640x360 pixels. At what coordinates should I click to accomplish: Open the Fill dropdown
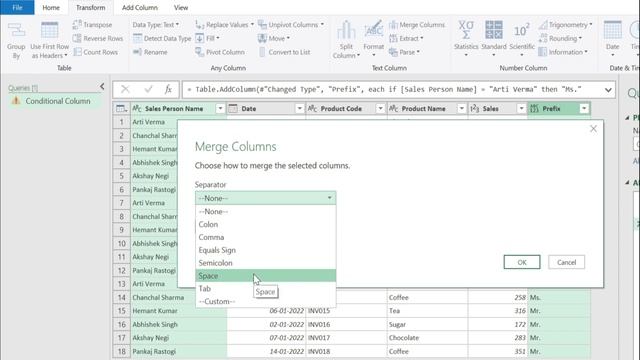point(208,38)
